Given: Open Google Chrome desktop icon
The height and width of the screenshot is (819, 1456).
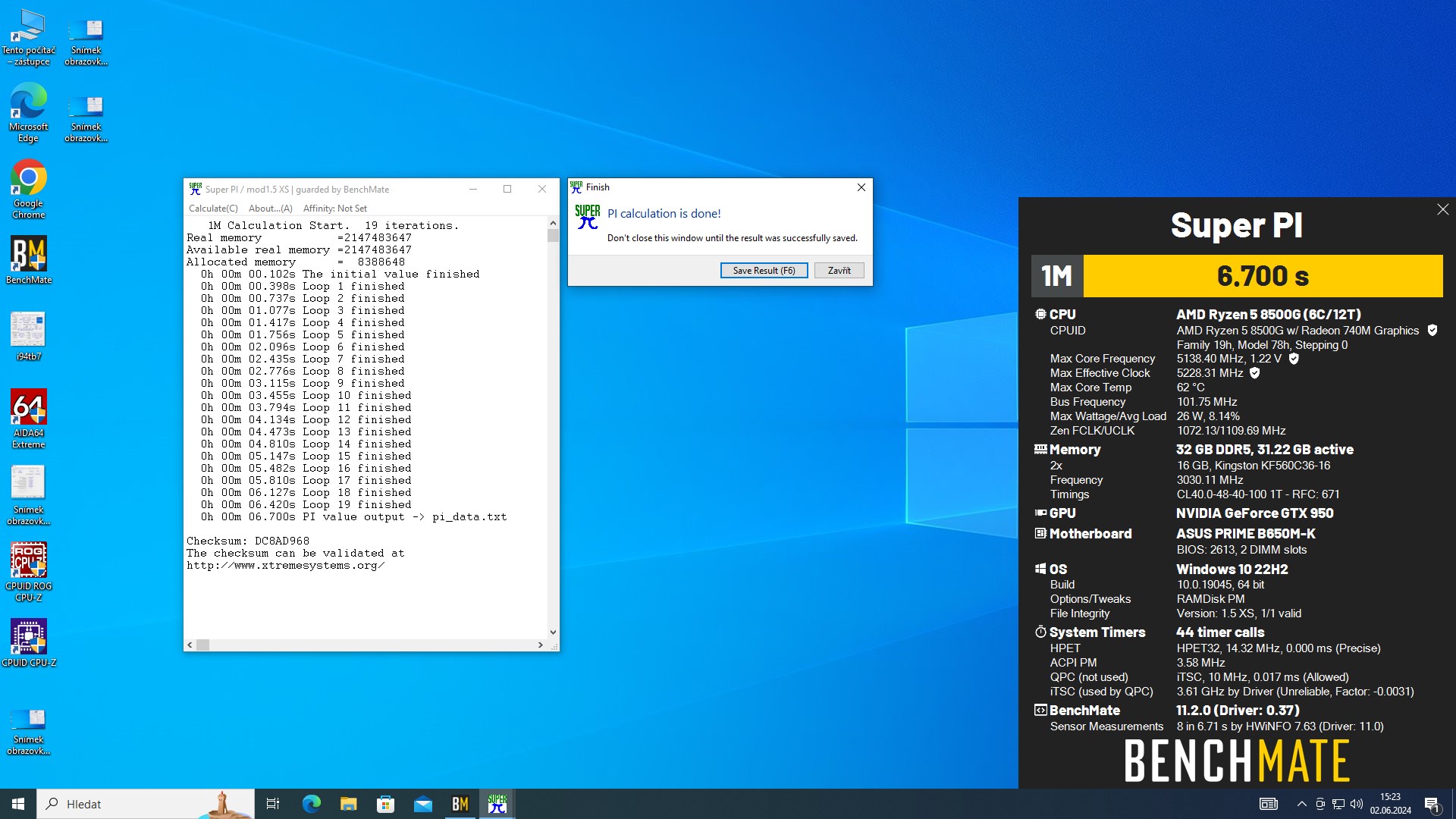Looking at the screenshot, I should click(x=29, y=190).
